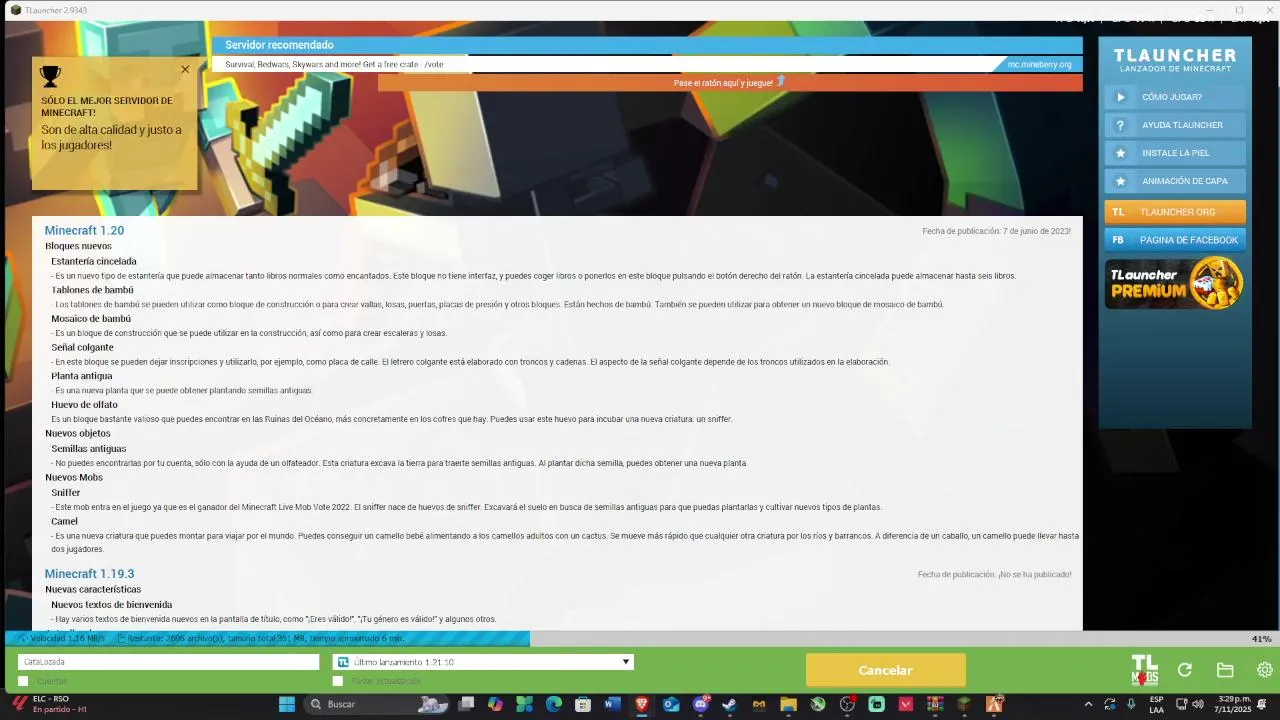Click ELC - RSO sports widget

pyautogui.click(x=48, y=704)
